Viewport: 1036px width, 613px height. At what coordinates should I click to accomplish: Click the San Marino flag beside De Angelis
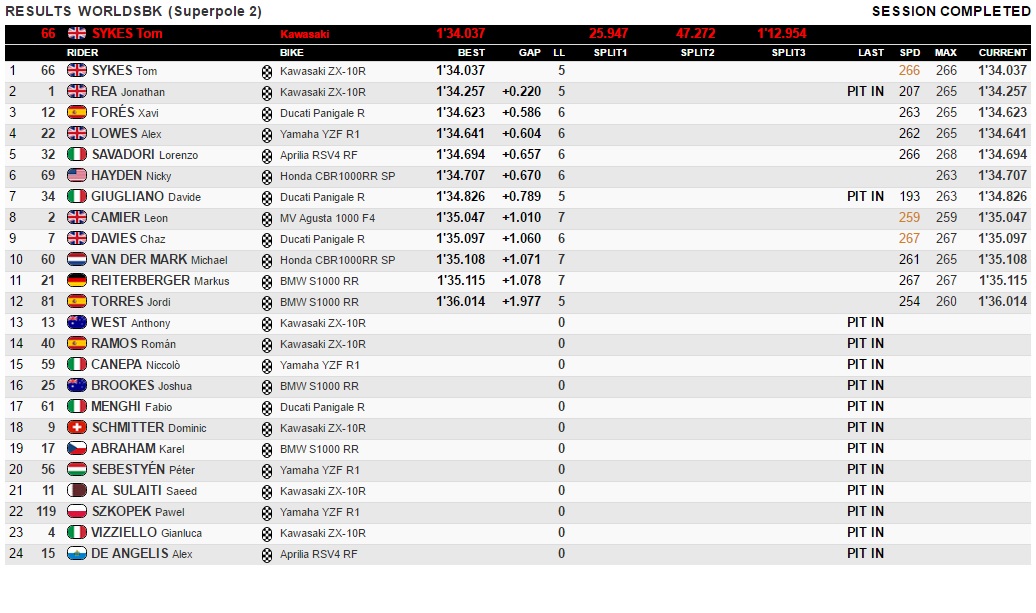77,554
